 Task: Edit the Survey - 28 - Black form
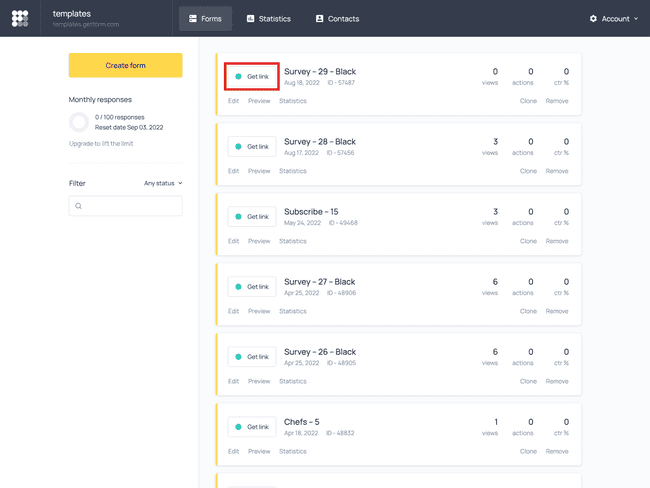pos(233,171)
